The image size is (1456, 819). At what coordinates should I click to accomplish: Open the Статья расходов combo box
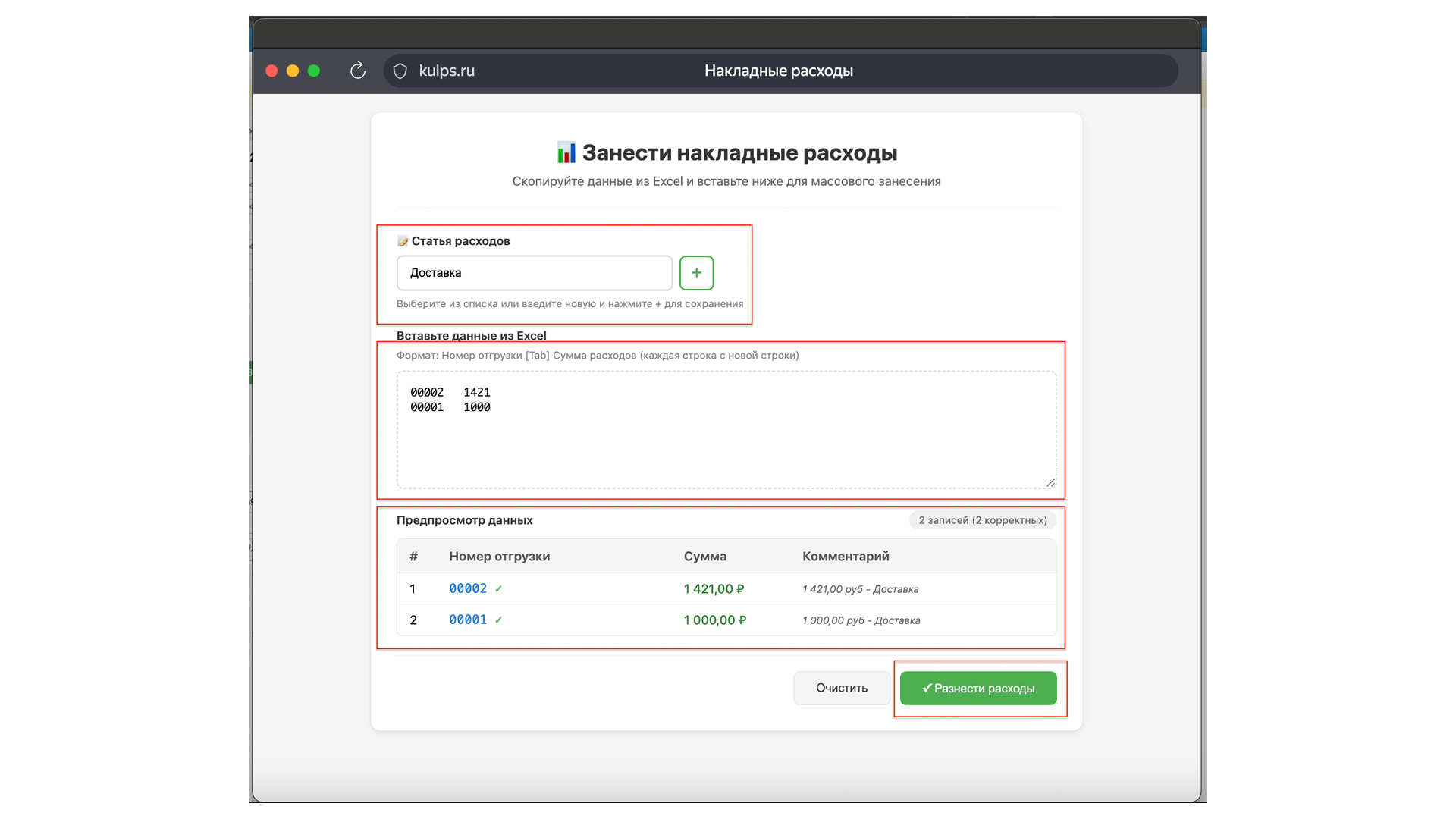[x=534, y=273]
